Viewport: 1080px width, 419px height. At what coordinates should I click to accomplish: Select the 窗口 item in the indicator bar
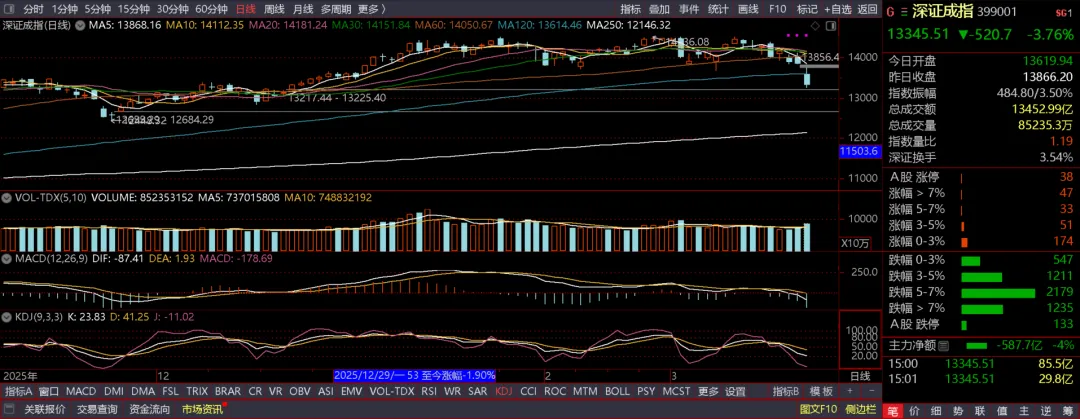coord(49,391)
